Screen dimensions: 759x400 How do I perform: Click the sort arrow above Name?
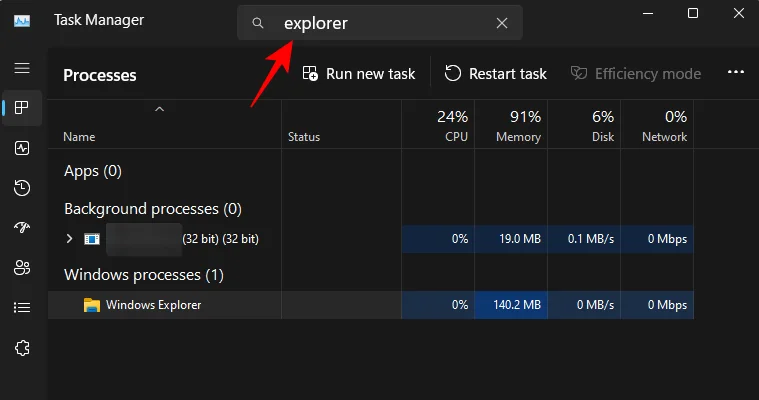coord(159,109)
